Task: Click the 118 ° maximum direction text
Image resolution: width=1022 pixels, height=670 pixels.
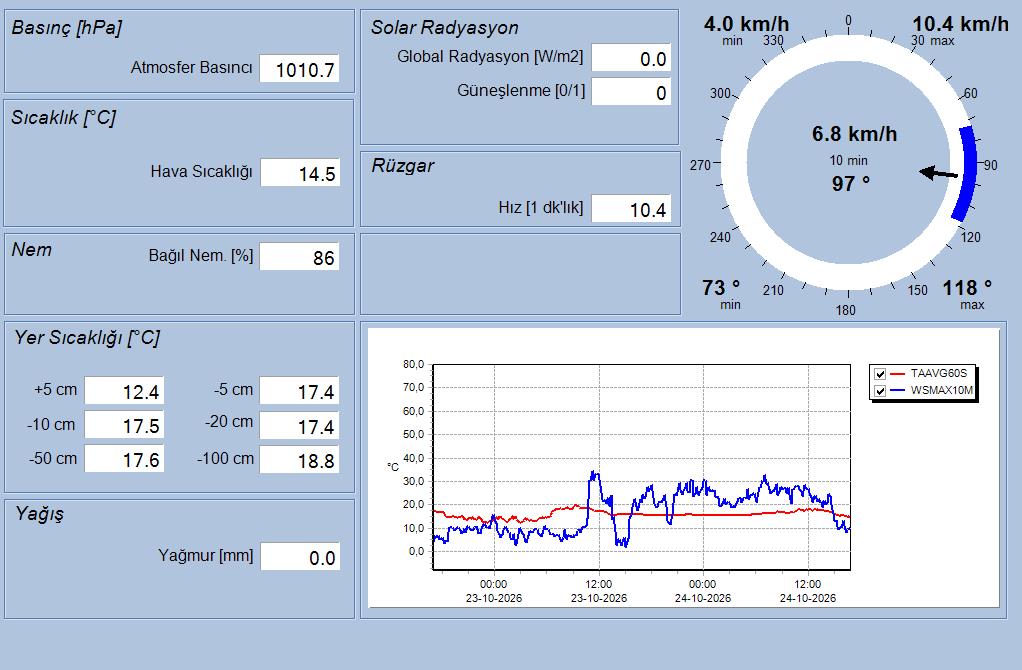Action: pos(967,287)
